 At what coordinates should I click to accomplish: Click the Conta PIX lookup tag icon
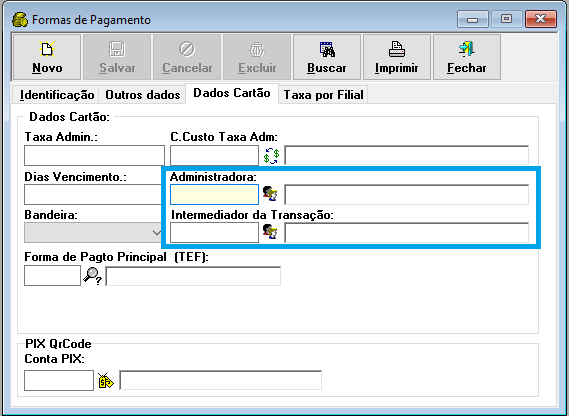106,380
